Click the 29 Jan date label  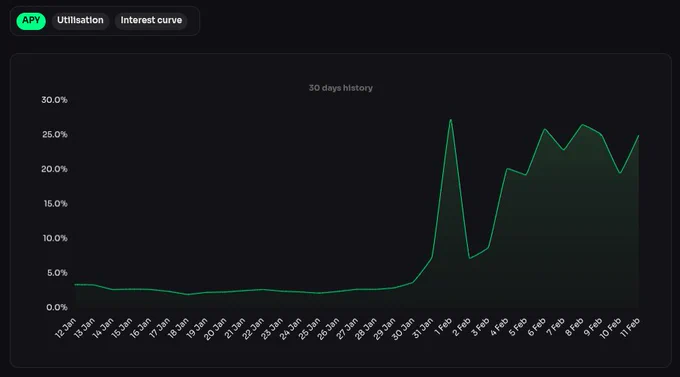coord(385,329)
